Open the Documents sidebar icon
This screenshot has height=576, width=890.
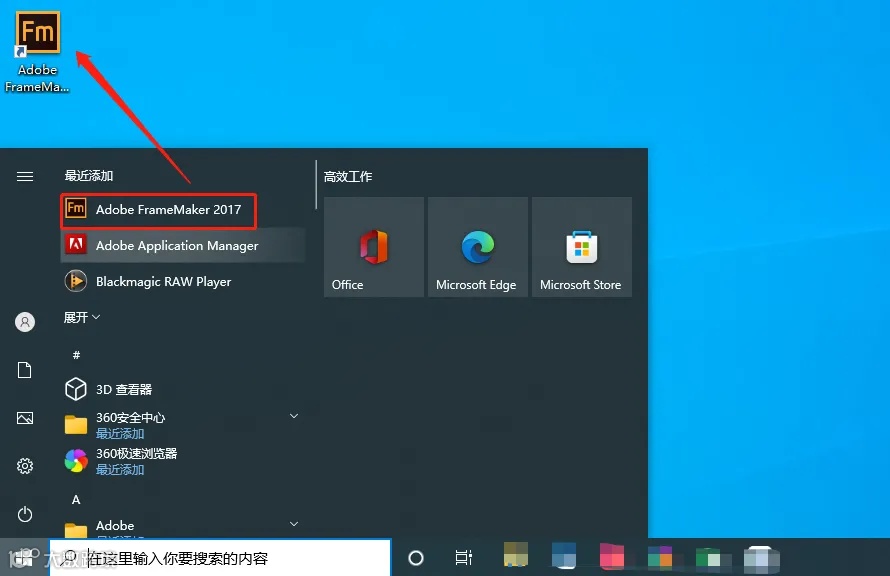pos(25,370)
